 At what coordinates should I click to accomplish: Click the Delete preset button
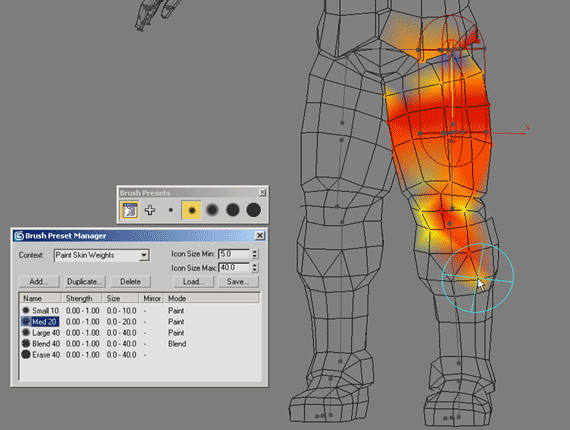click(131, 281)
